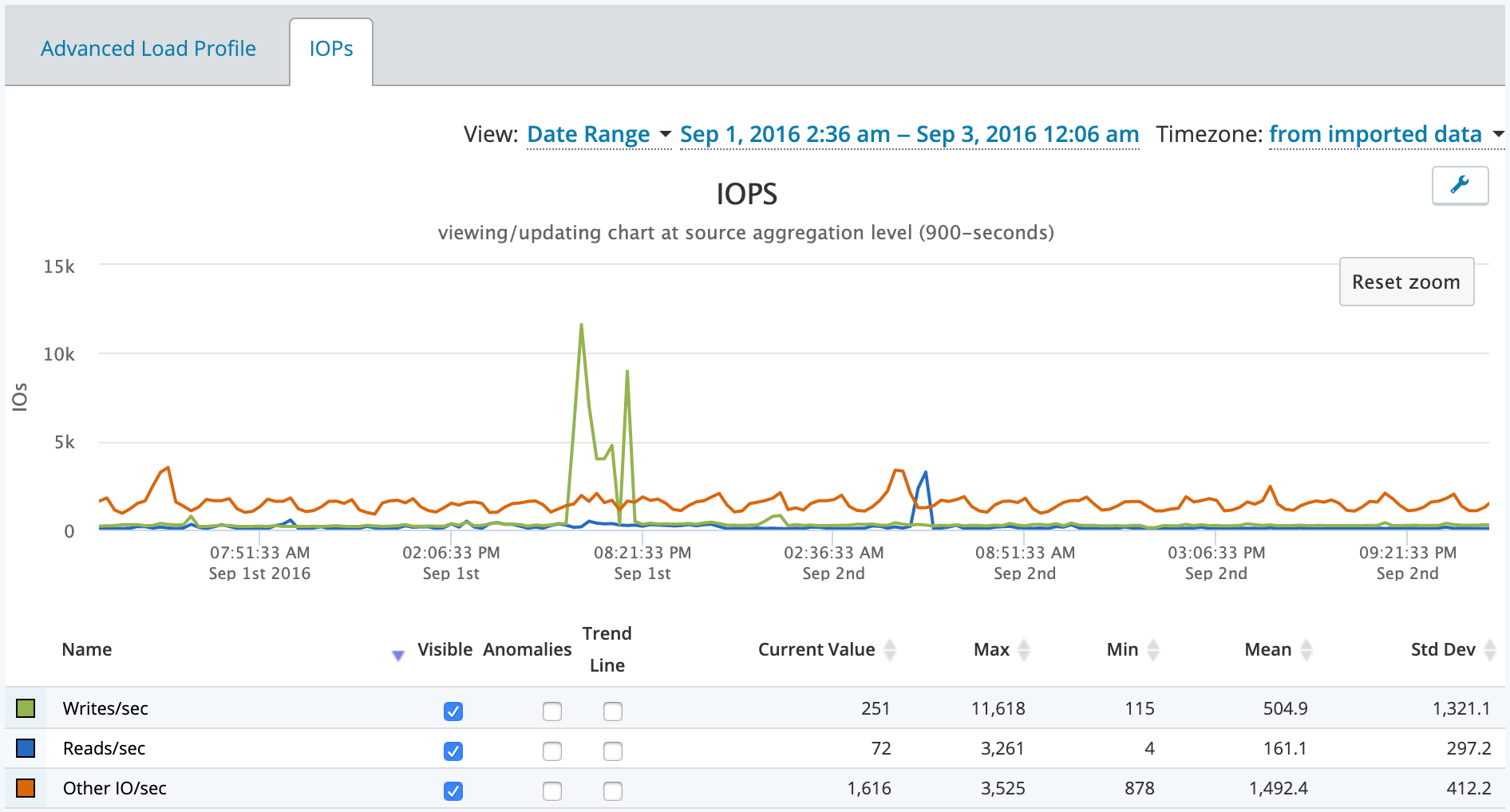
Task: Click the Other IO/sec Current Value 1,616
Action: point(869,788)
